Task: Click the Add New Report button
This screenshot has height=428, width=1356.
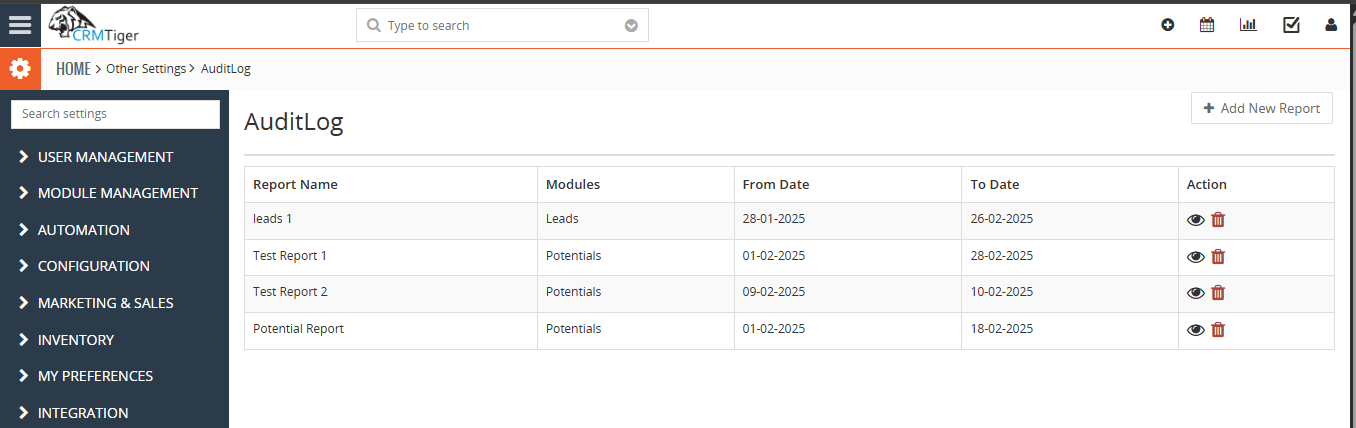Action: click(x=1261, y=108)
